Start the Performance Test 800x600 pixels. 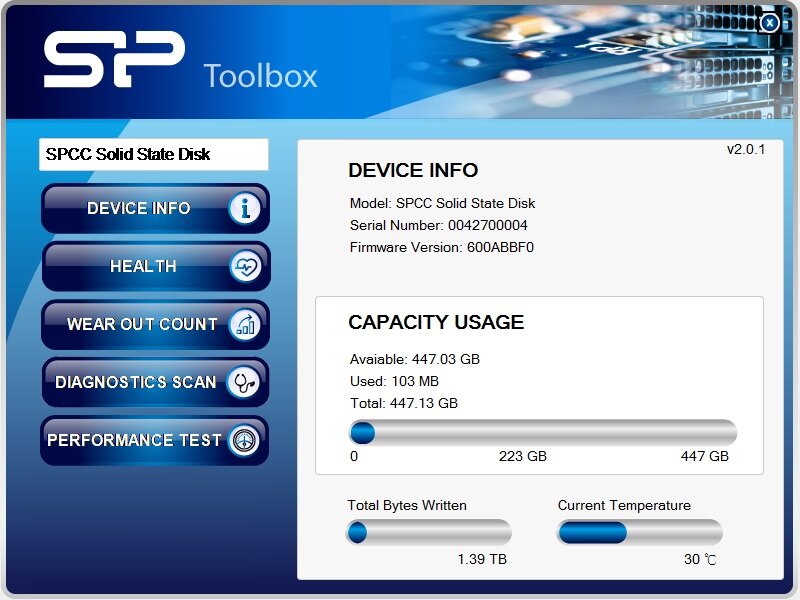[142, 440]
